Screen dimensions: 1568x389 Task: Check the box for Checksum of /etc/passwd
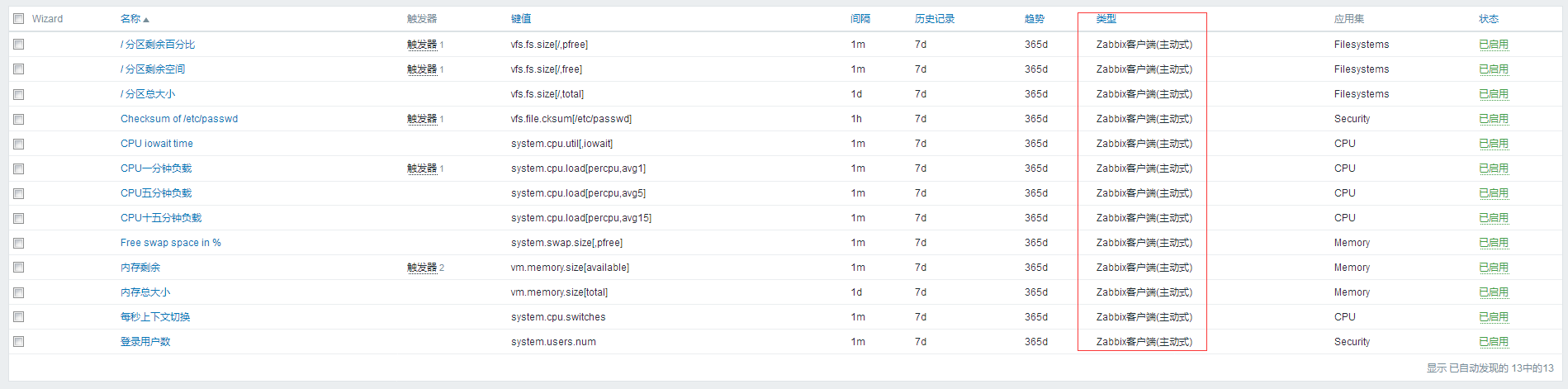(19, 119)
